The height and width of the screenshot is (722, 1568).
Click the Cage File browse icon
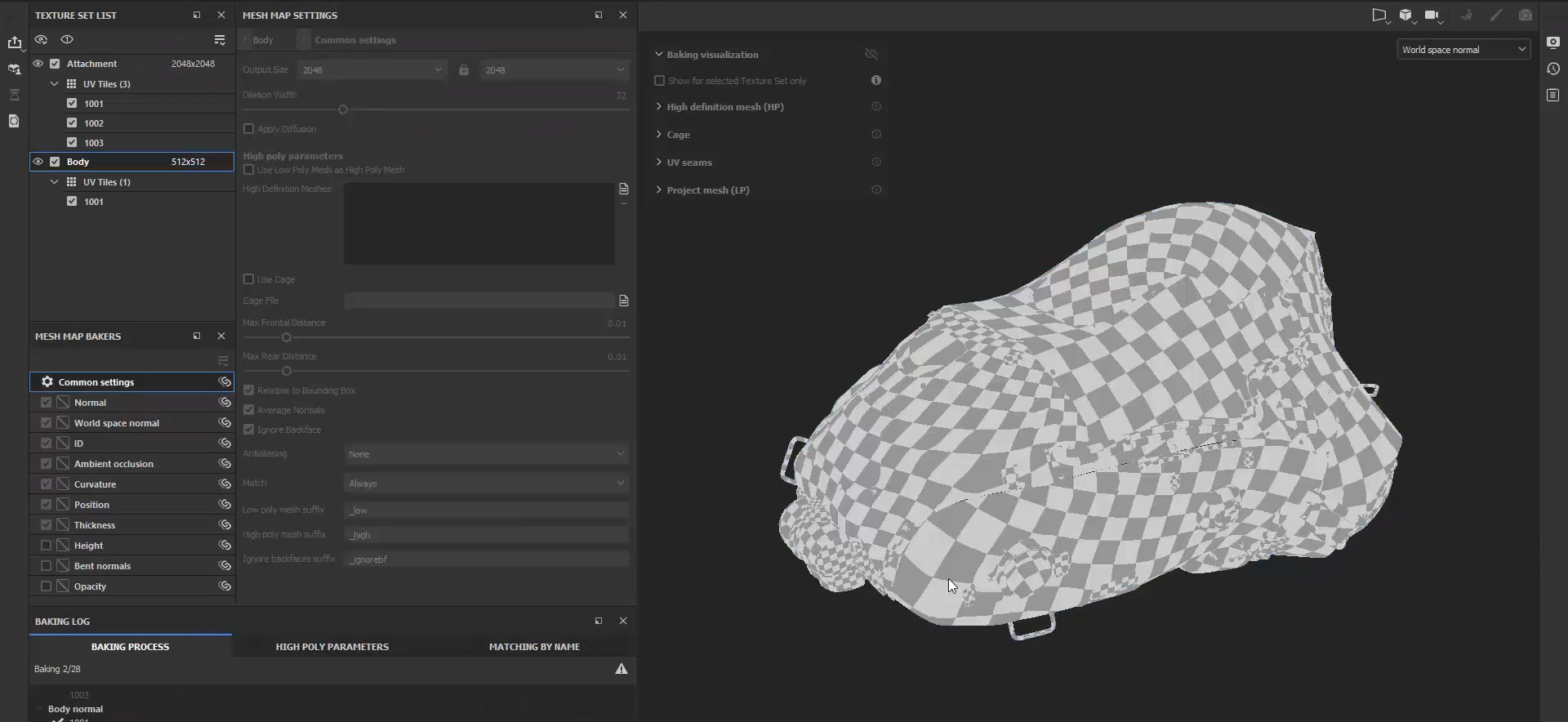624,301
